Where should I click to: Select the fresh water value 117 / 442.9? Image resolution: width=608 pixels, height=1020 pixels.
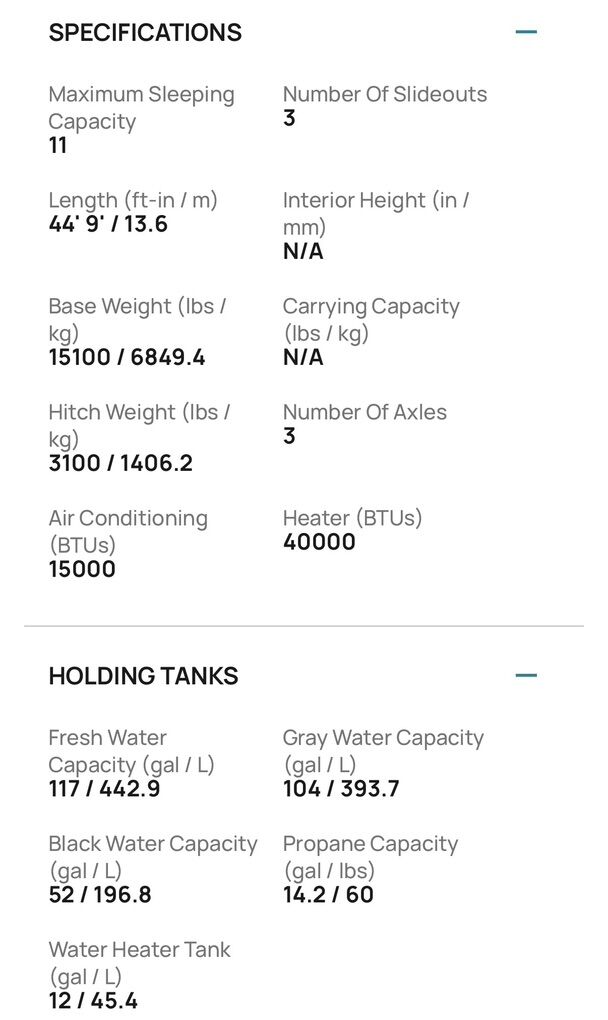pyautogui.click(x=104, y=789)
